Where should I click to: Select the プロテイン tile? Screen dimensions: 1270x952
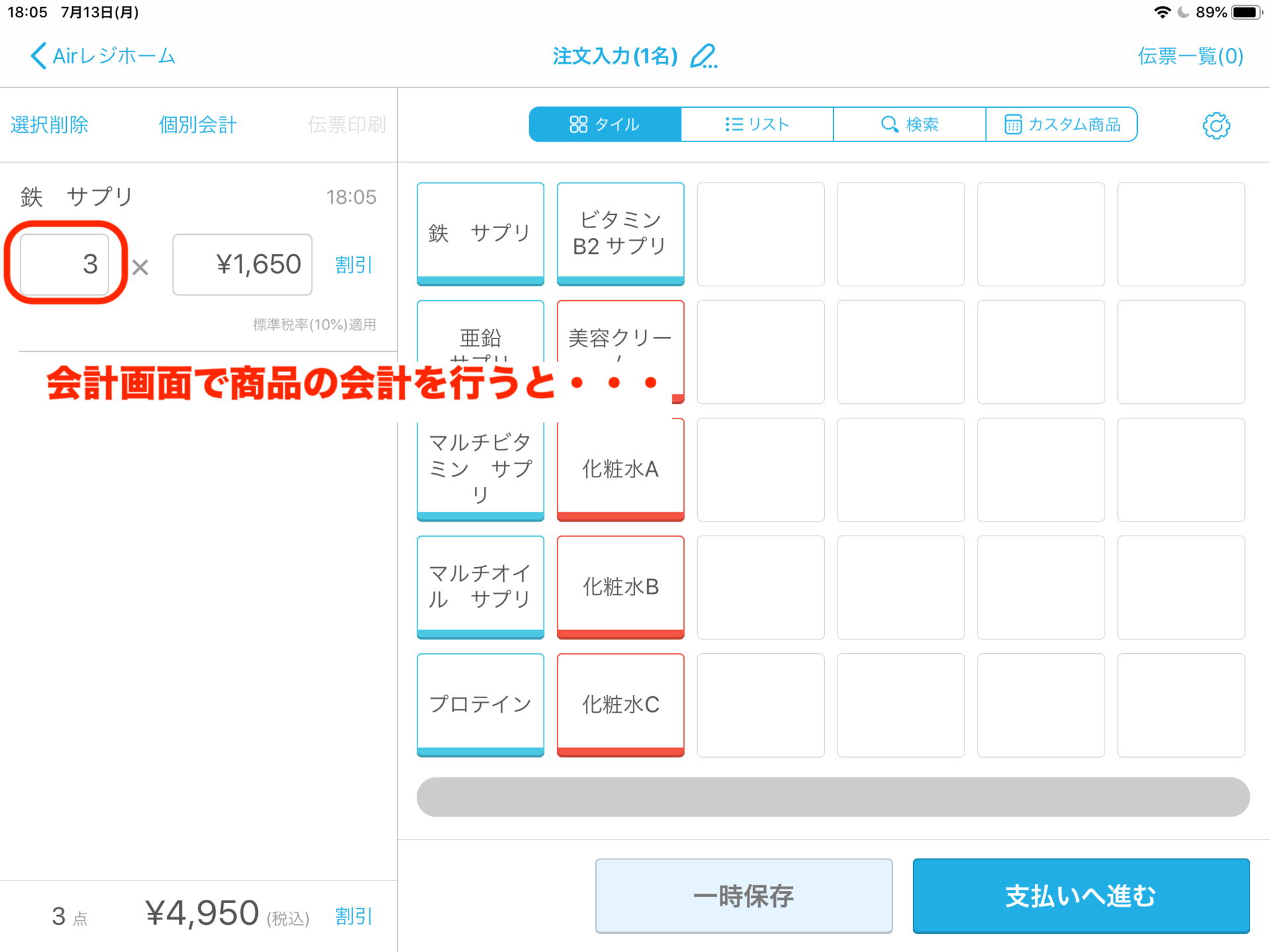pyautogui.click(x=480, y=705)
